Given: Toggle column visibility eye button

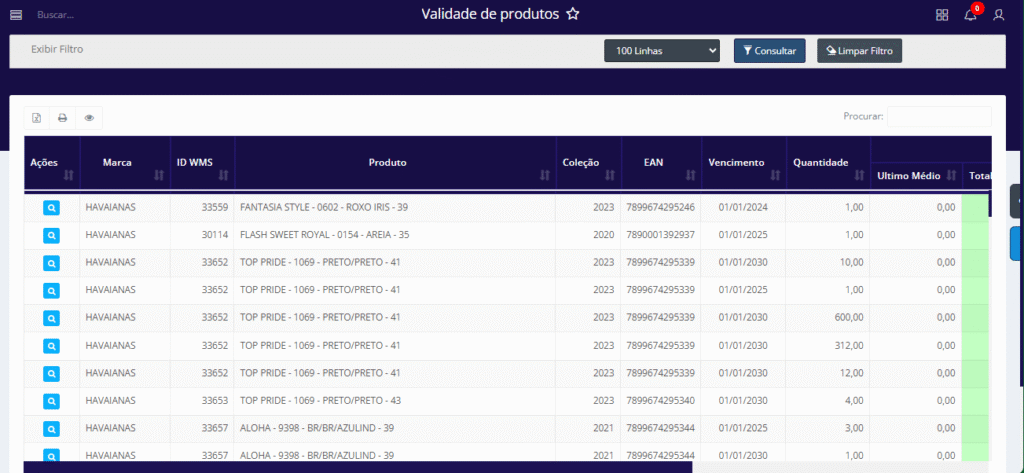Looking at the screenshot, I should click(x=89, y=118).
